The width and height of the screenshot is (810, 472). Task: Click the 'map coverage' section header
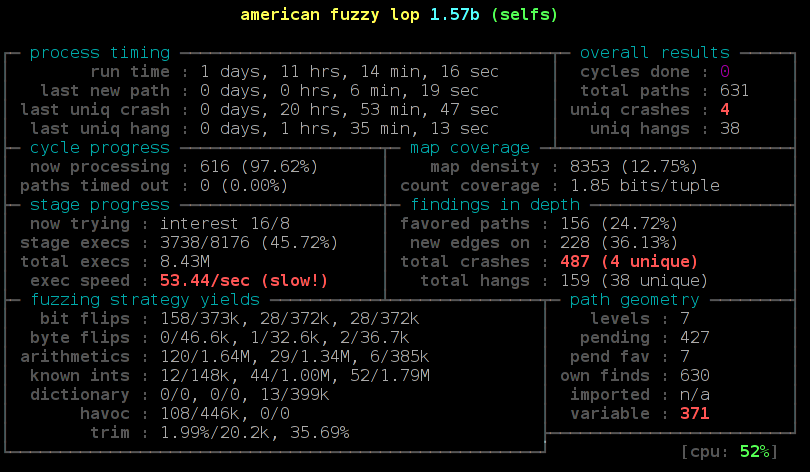point(470,148)
